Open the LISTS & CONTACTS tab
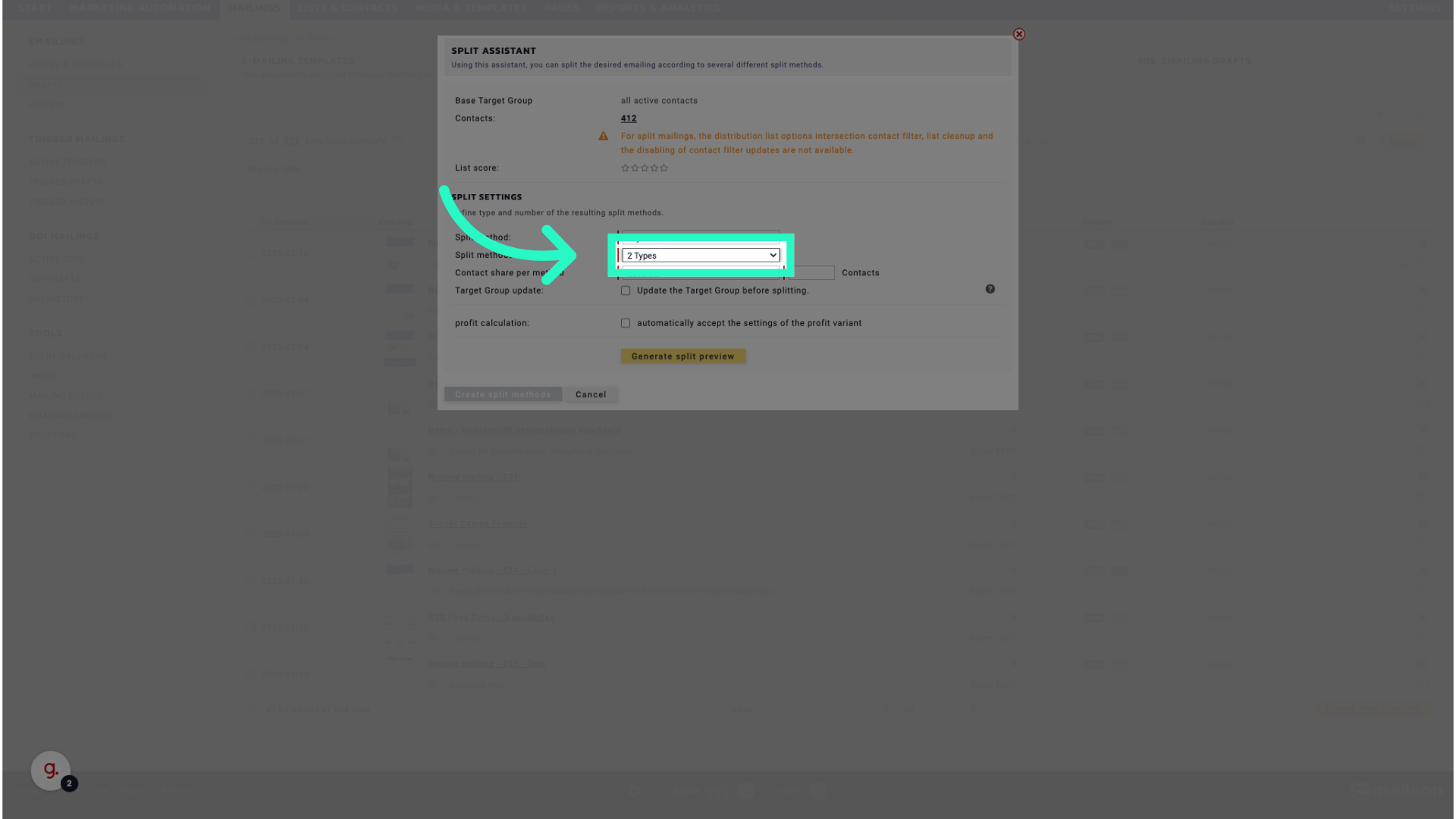 (x=347, y=8)
